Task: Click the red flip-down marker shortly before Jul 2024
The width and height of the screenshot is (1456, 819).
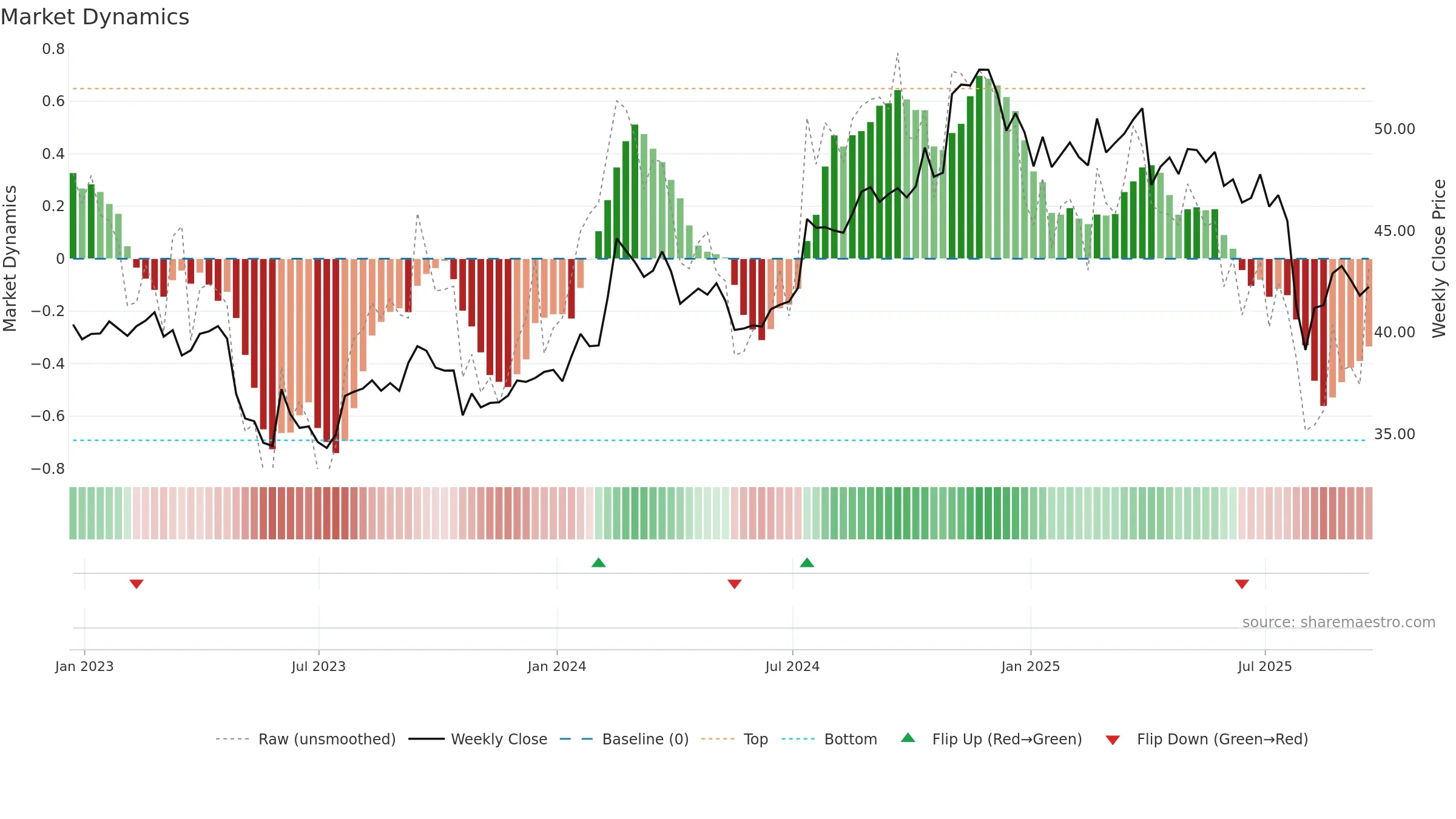Action: 735,584
